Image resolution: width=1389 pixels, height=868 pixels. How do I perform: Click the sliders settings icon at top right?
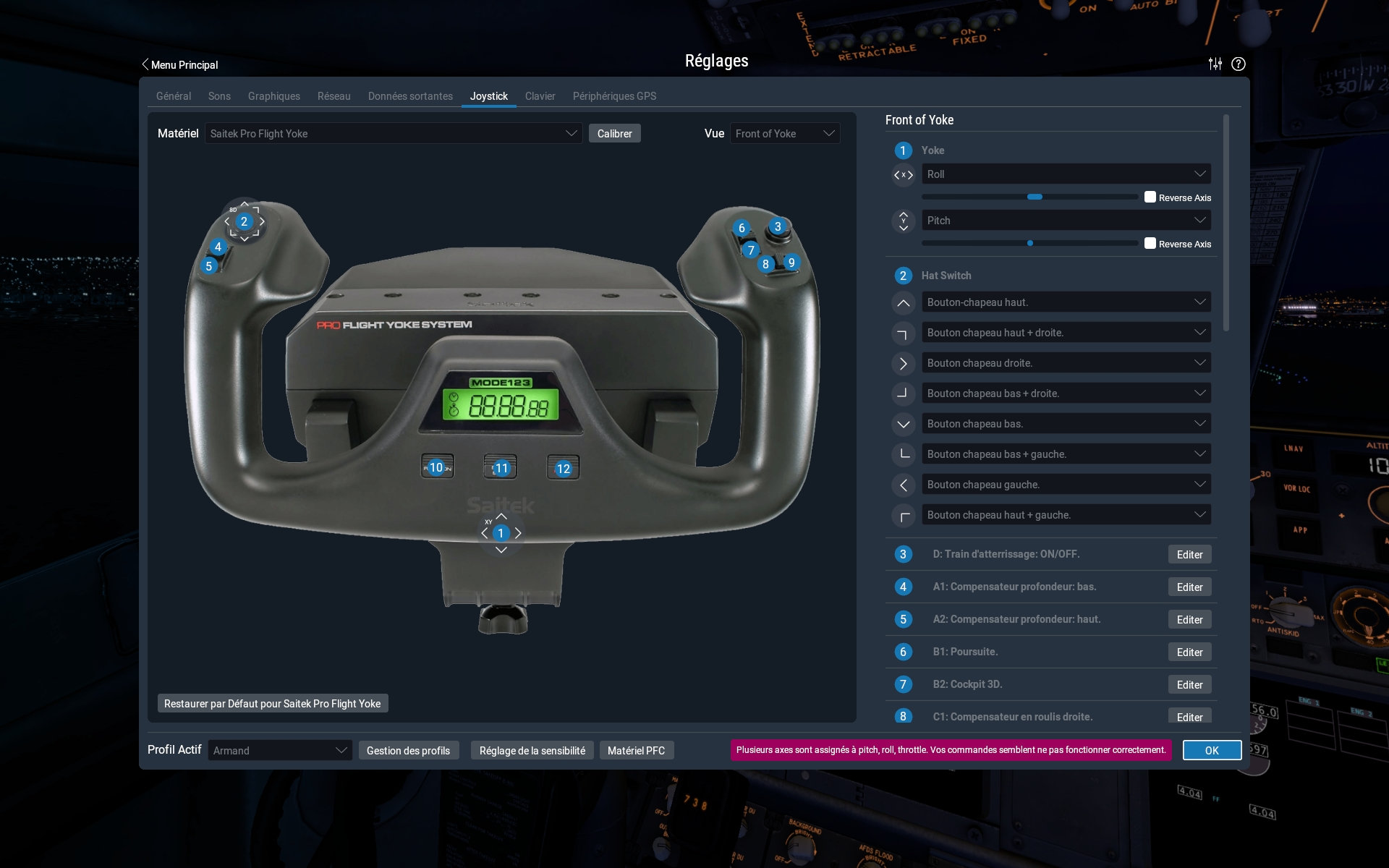tap(1215, 64)
